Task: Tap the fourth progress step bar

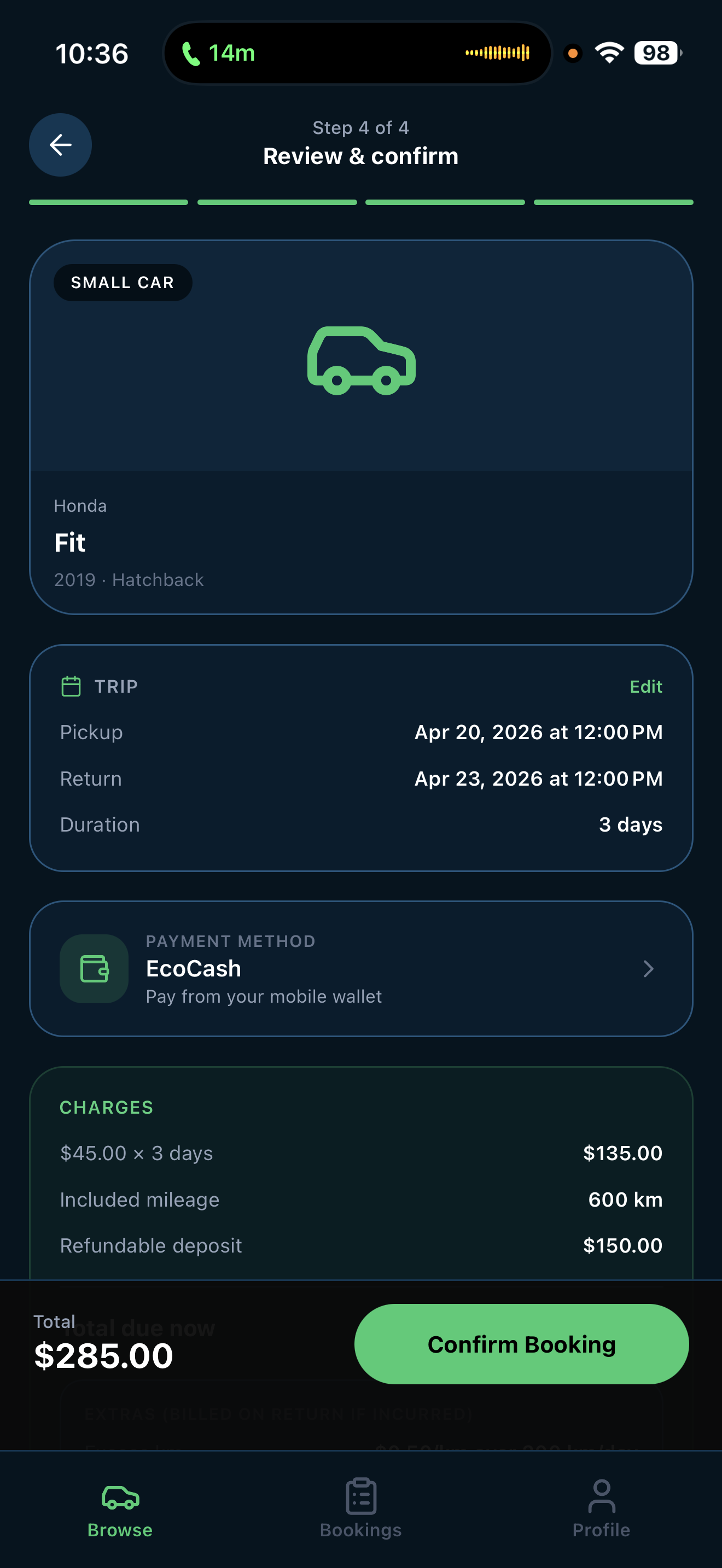Action: (x=613, y=202)
